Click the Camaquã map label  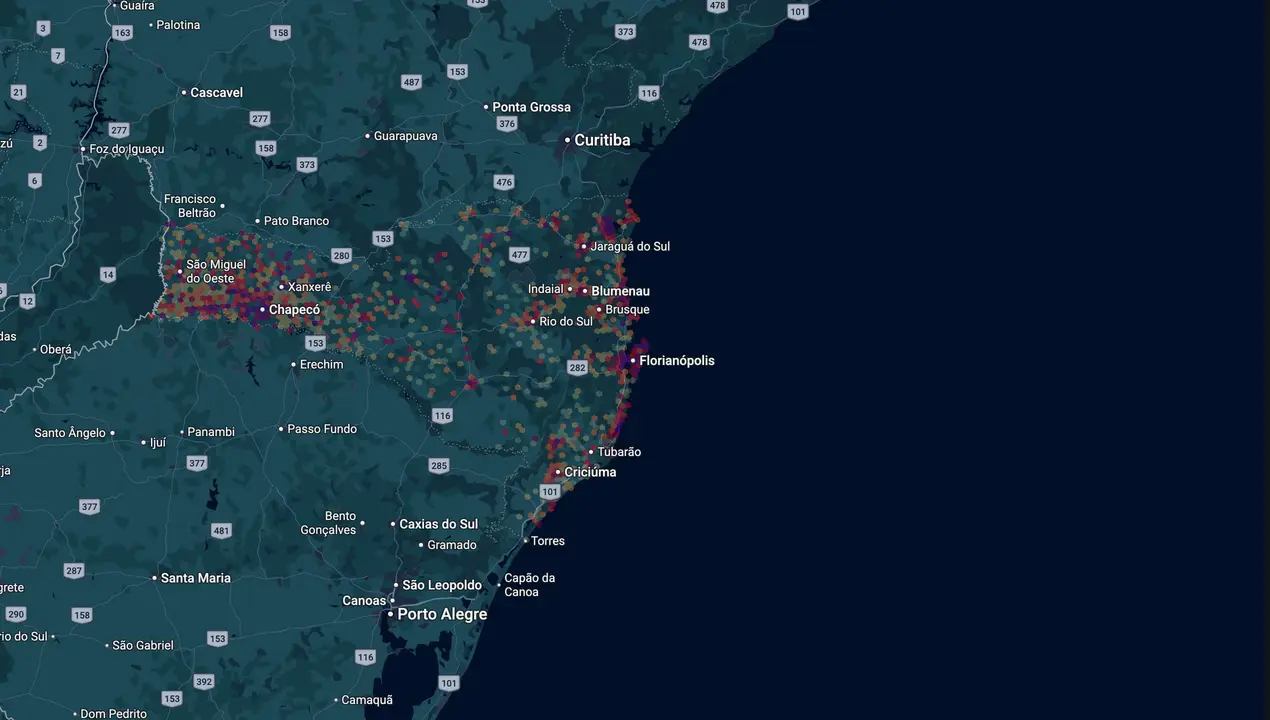(367, 700)
